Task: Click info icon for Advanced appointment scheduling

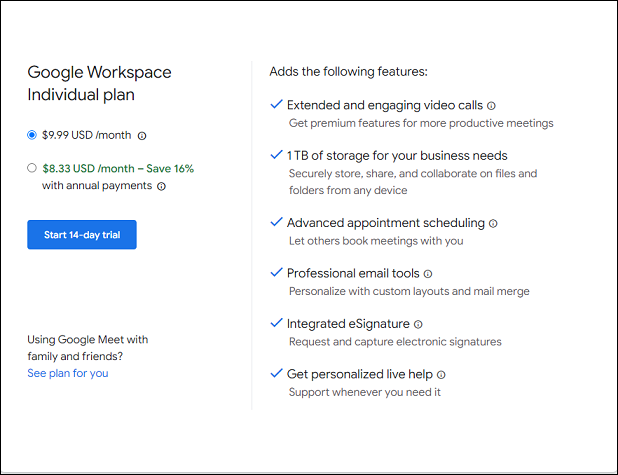Action: pyautogui.click(x=493, y=224)
